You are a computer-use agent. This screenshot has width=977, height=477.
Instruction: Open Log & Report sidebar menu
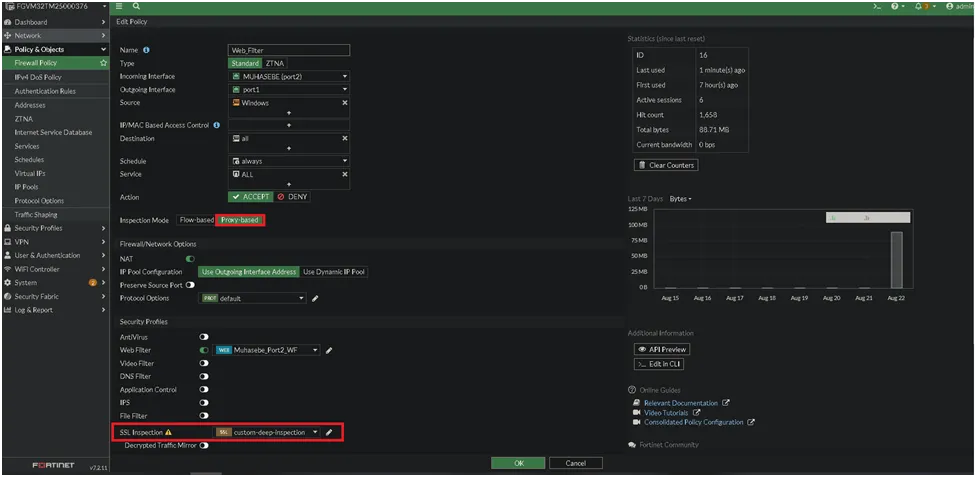coord(55,310)
